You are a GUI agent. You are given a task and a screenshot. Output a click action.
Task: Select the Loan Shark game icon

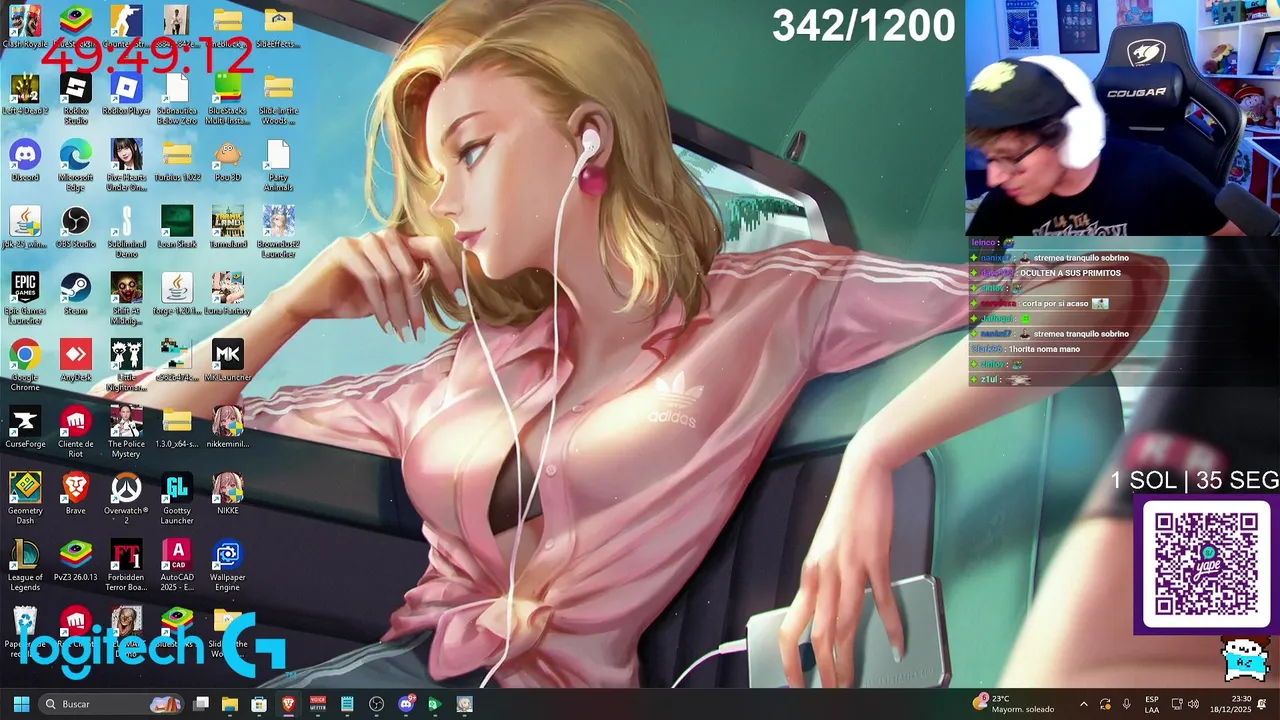pos(177,228)
